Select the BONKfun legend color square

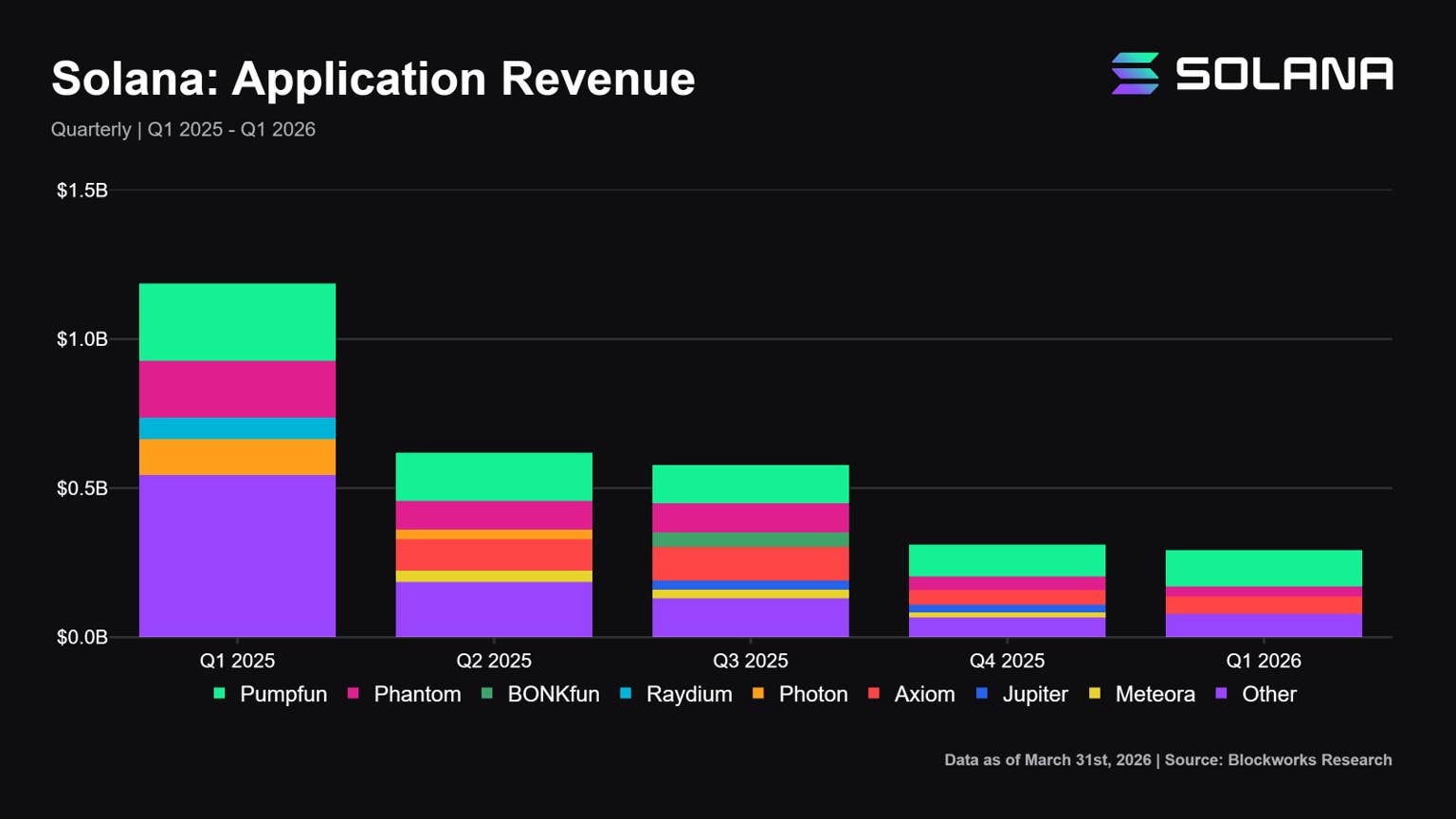(x=487, y=694)
